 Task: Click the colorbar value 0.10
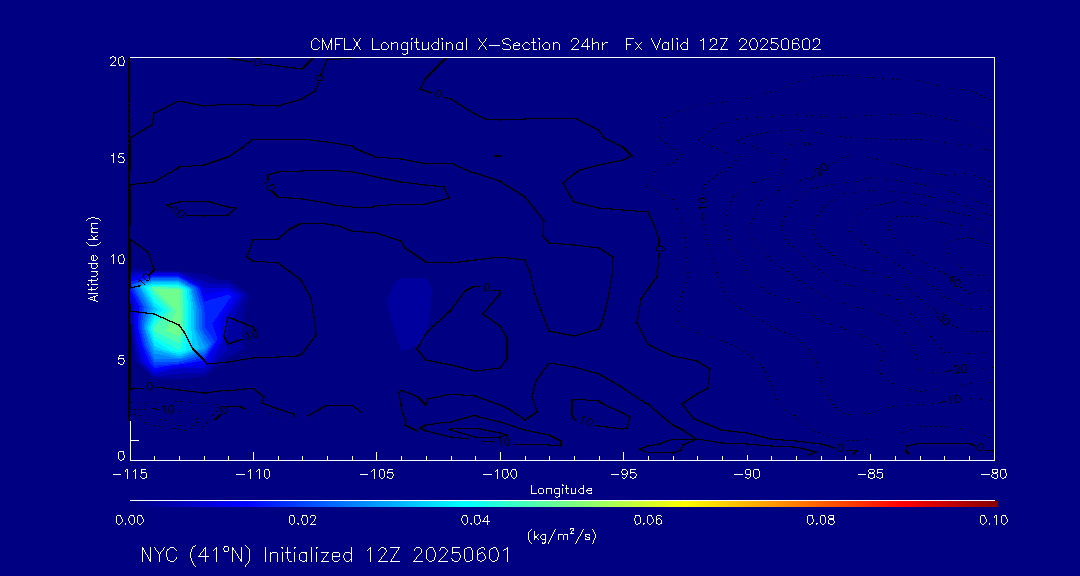tap(993, 520)
